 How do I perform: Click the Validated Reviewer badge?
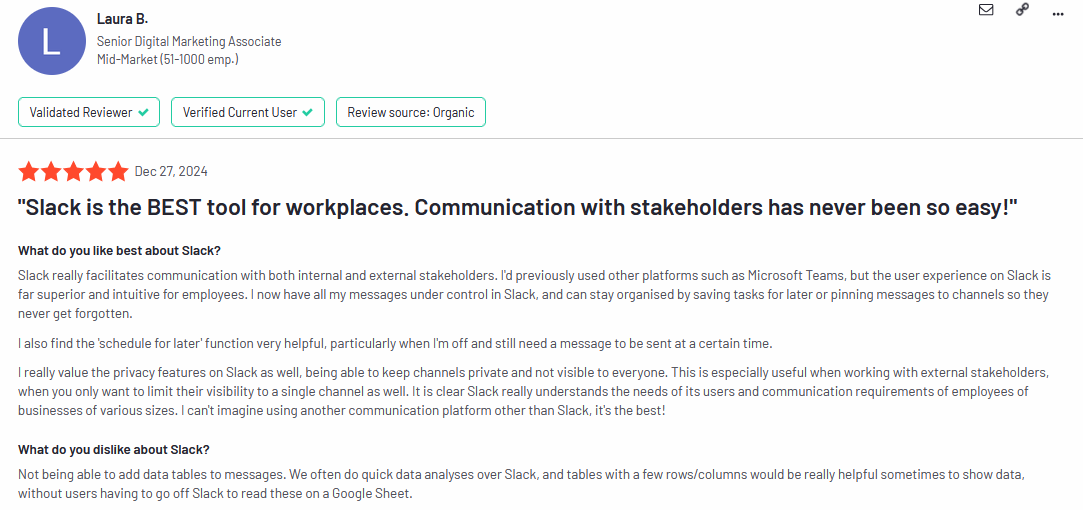click(x=89, y=112)
